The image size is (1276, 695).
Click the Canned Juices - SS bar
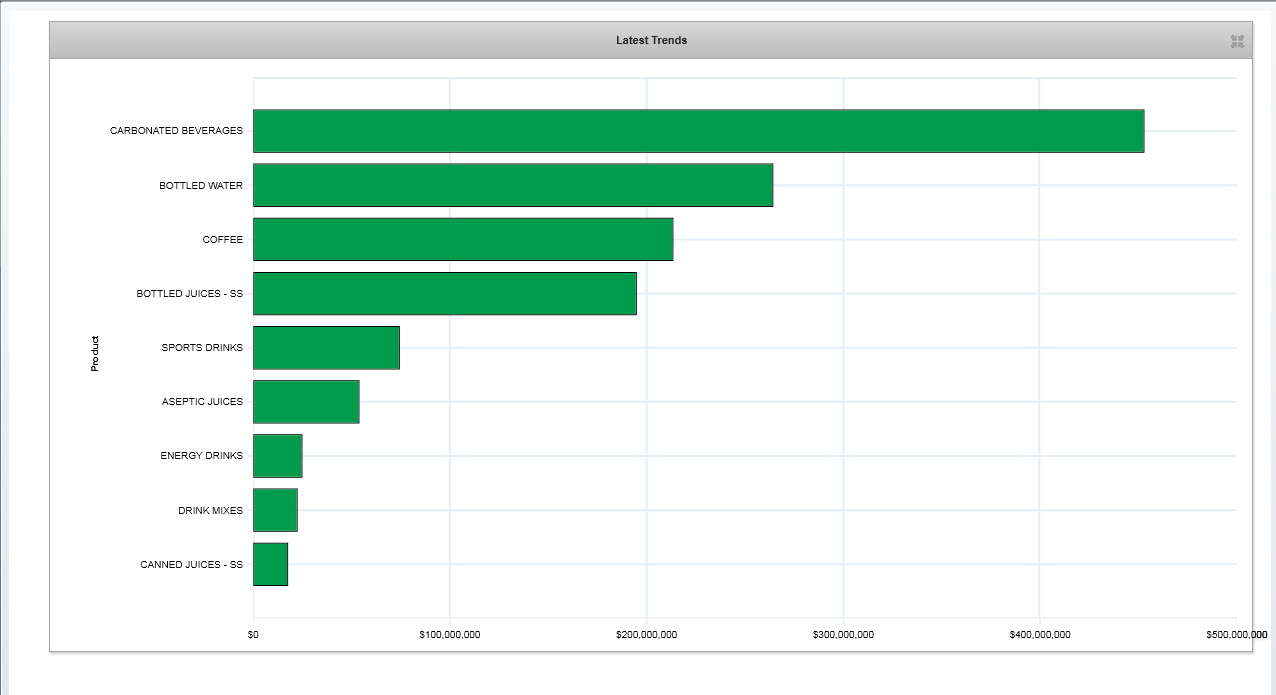(x=270, y=564)
